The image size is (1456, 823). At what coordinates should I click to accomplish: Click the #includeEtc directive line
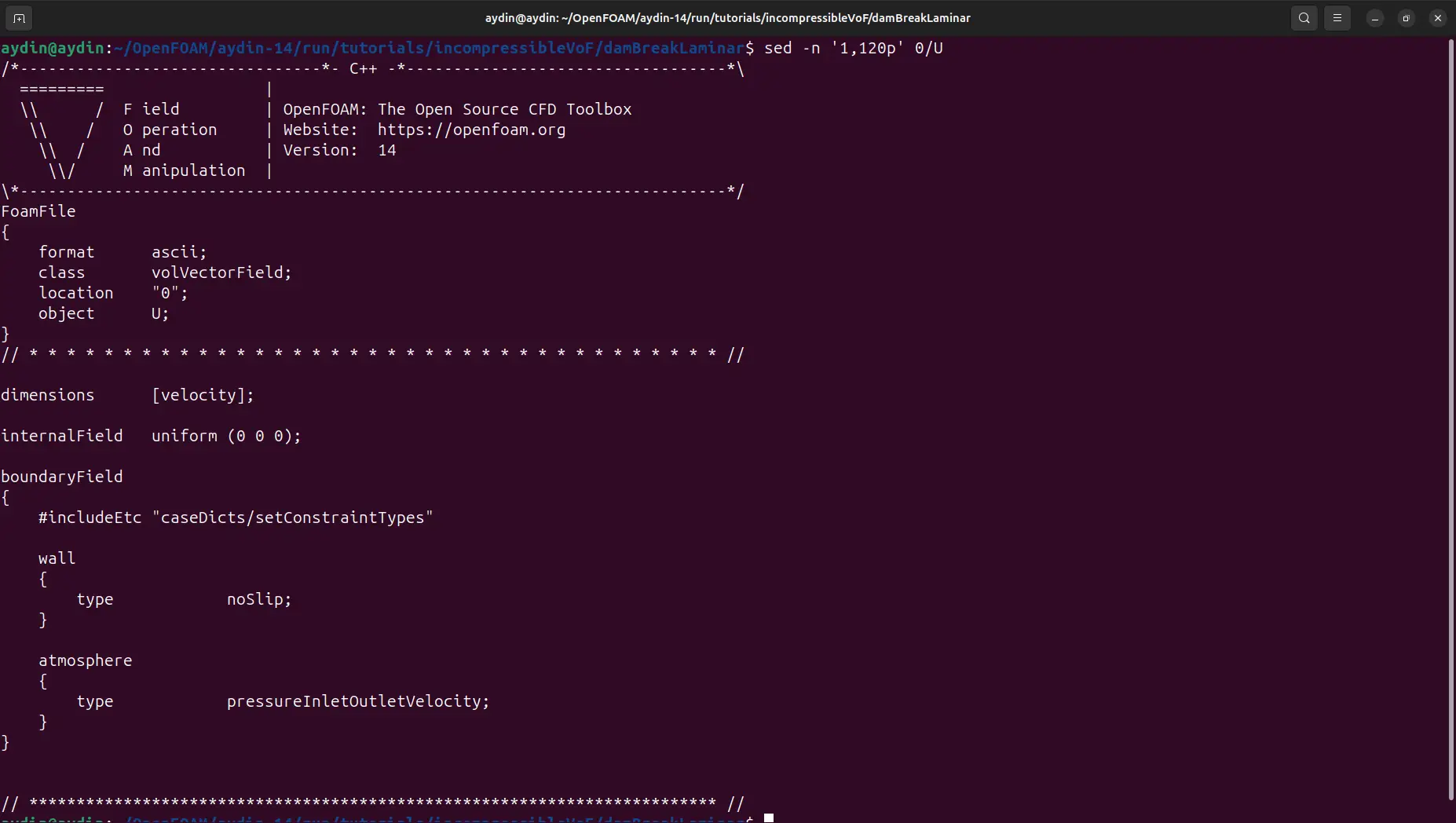[x=236, y=518]
